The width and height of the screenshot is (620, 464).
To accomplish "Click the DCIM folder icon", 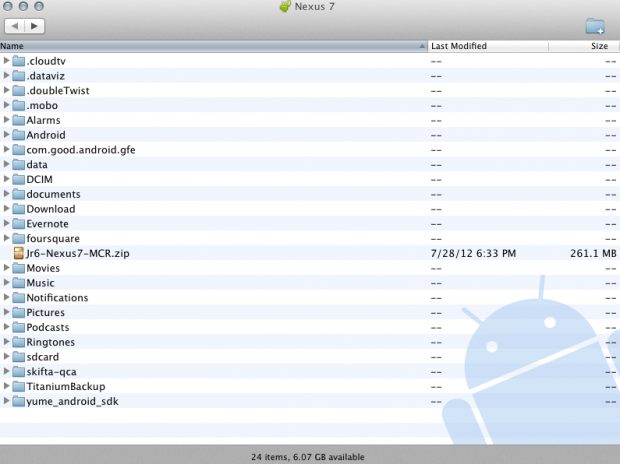I will click(18, 180).
